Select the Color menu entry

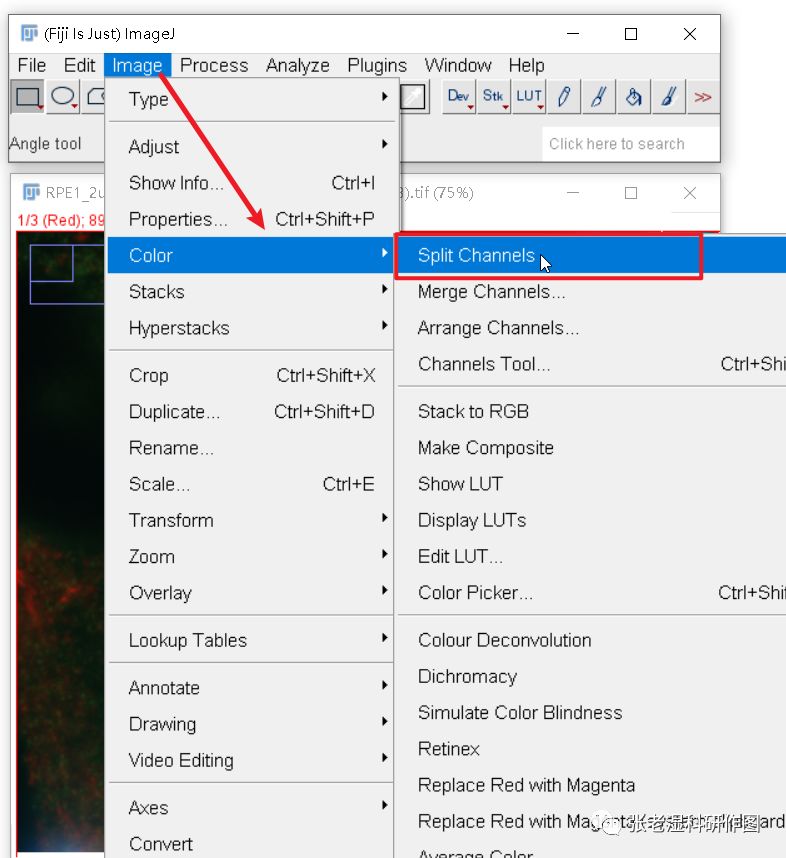point(251,255)
